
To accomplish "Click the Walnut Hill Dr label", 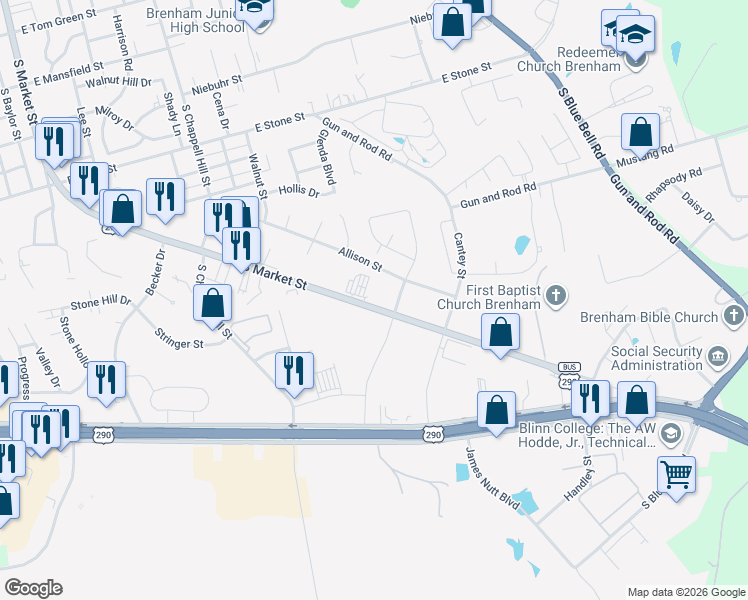I will [x=118, y=82].
